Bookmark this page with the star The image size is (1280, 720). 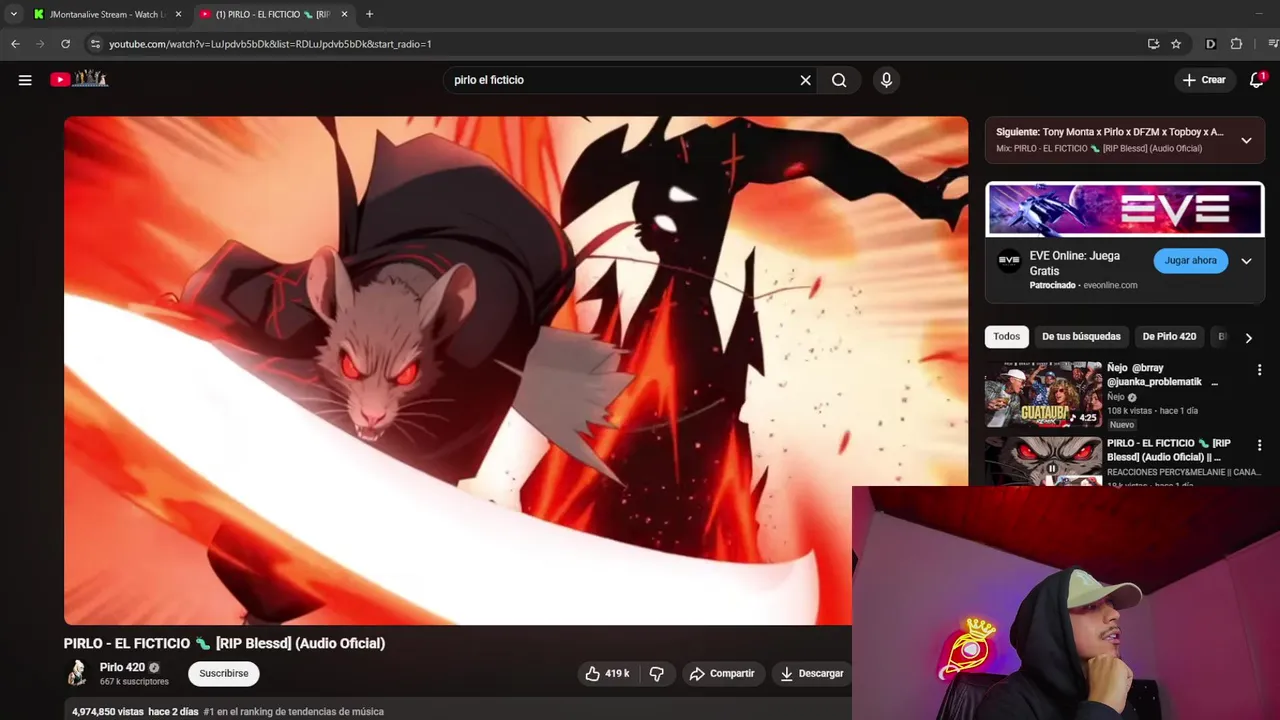coord(1176,44)
